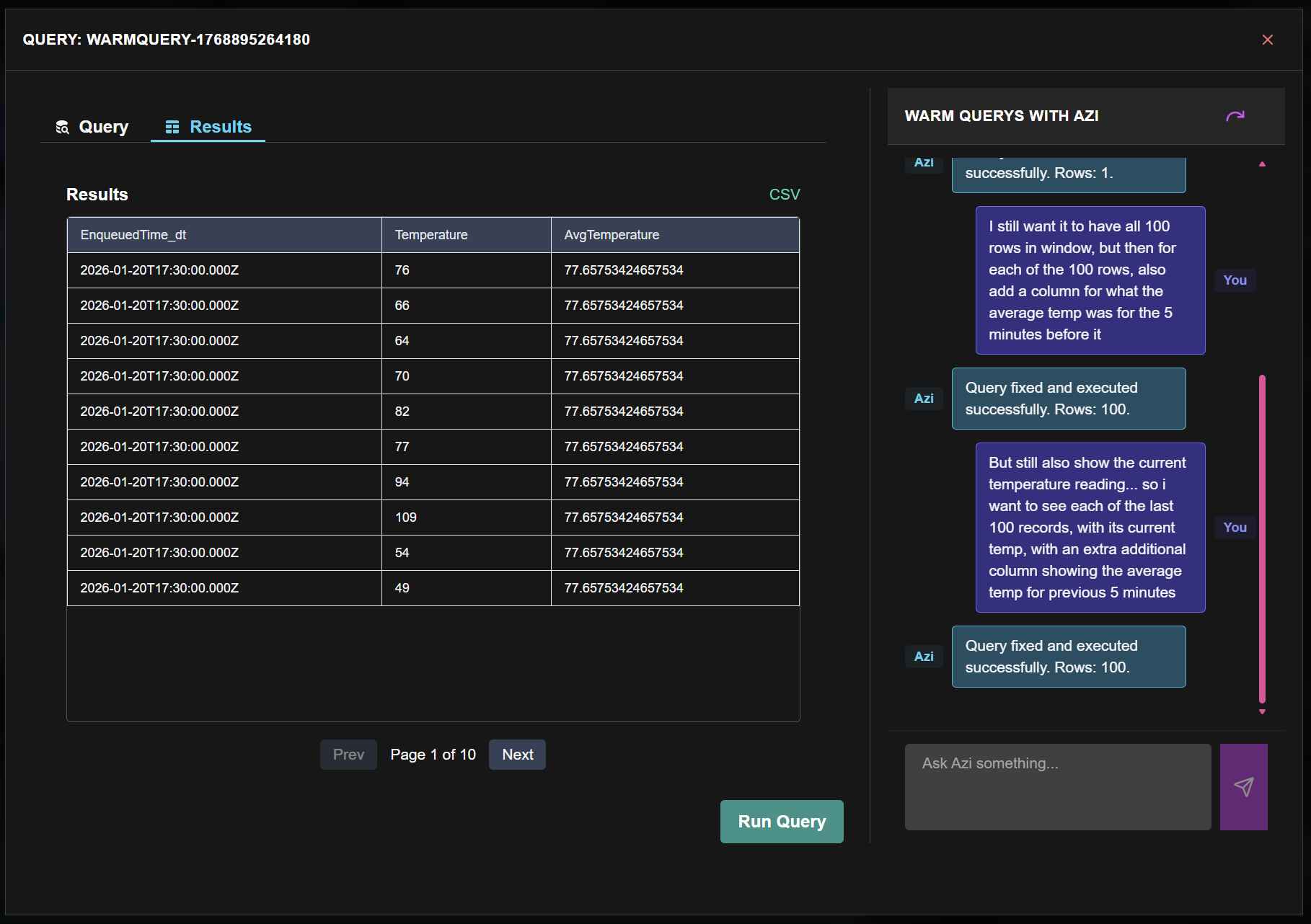Click the Azi reply ending 'Rows: 1.'
Viewport: 1311px width, 924px height.
point(1069,174)
